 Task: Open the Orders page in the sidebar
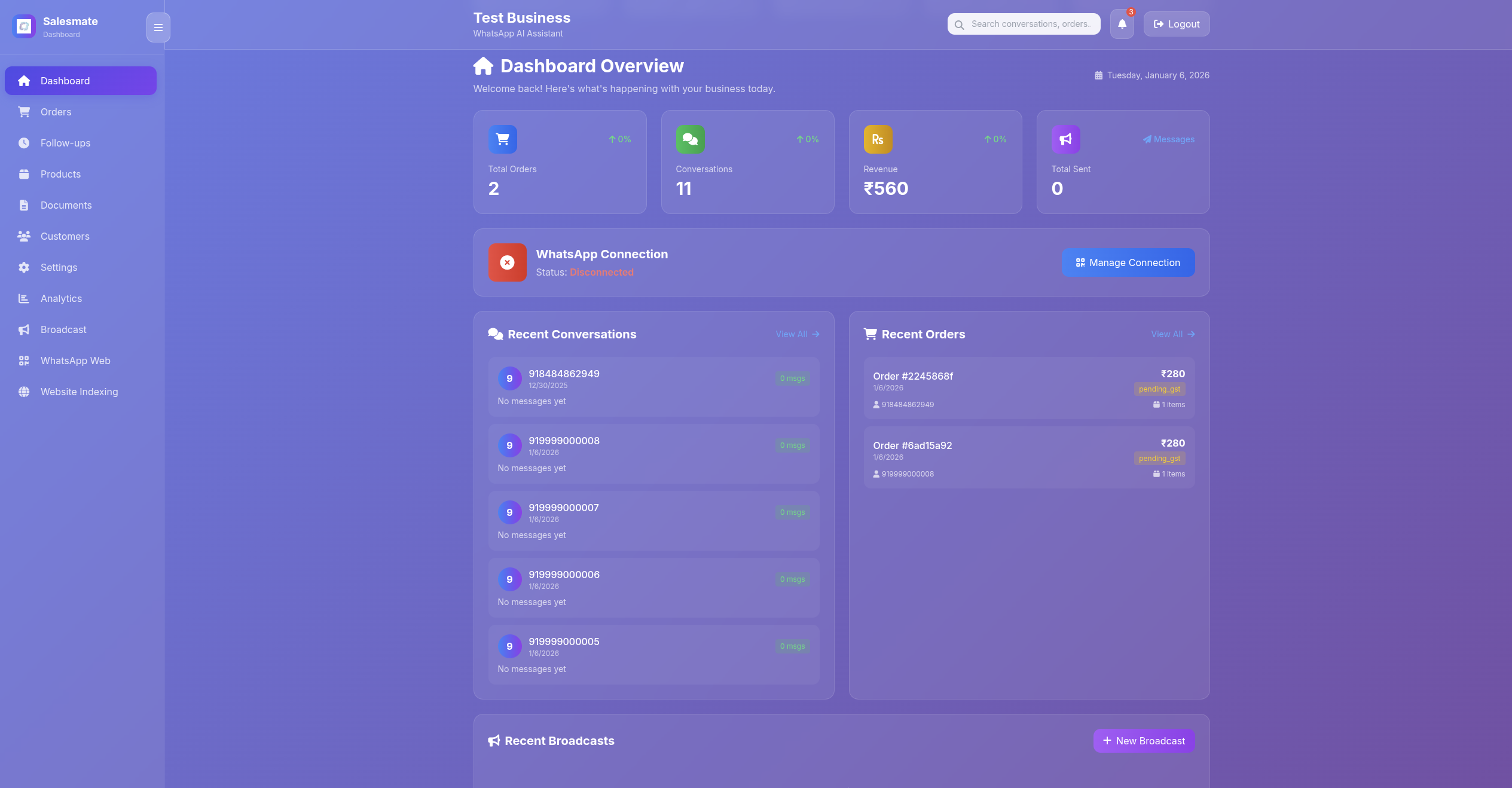[x=56, y=112]
